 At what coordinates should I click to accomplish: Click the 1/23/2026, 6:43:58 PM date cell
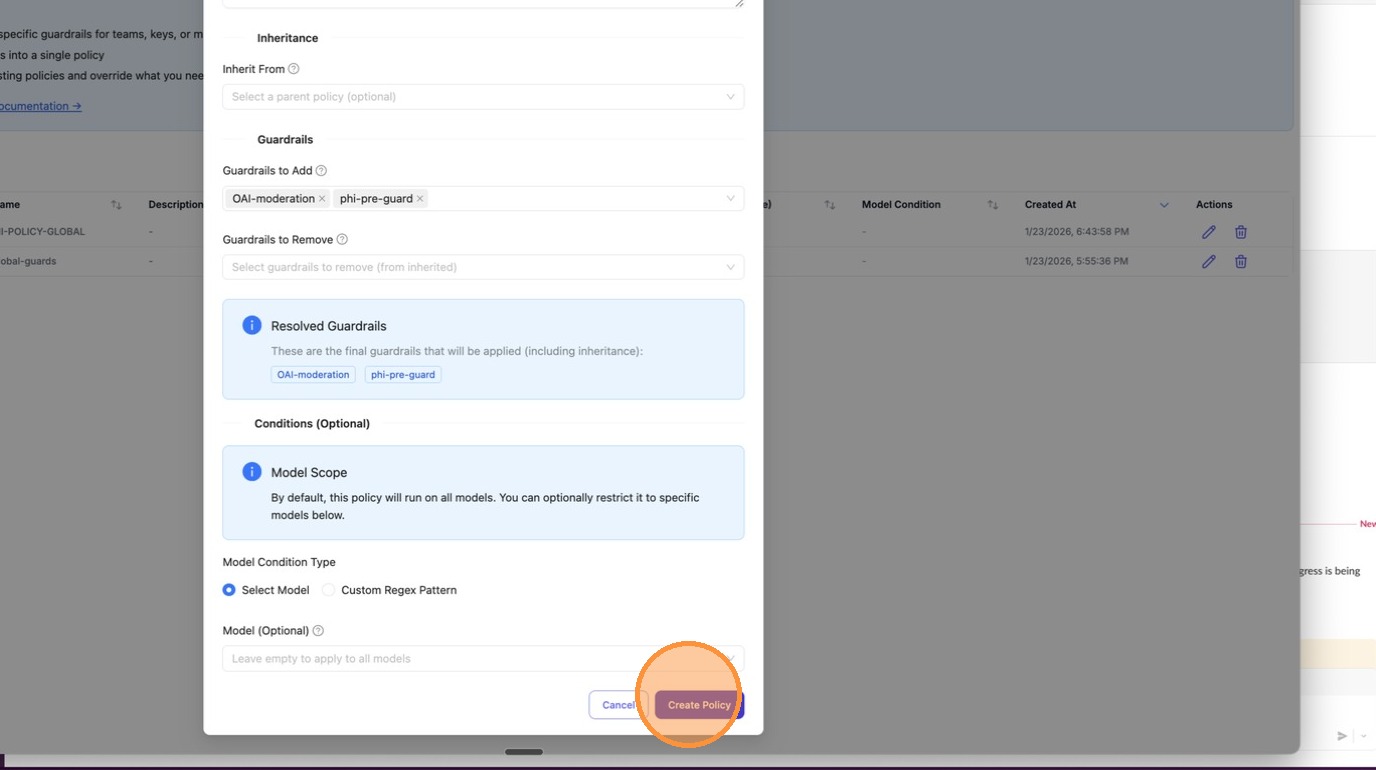coord(1077,232)
